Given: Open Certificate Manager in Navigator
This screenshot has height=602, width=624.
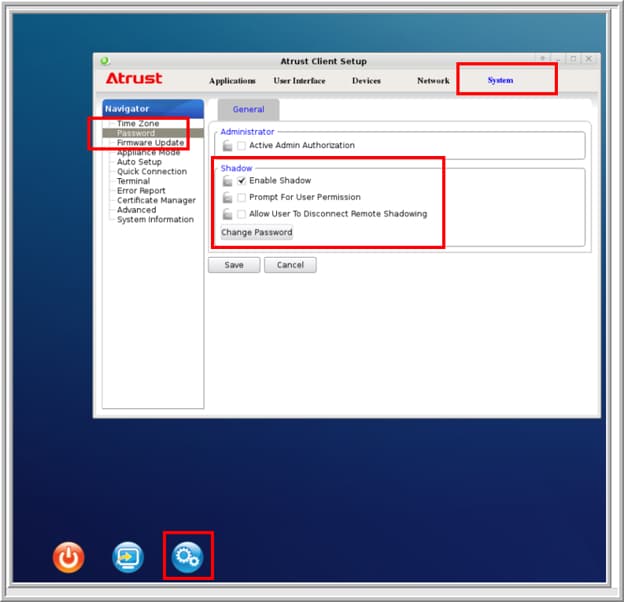Looking at the screenshot, I should click(x=156, y=201).
